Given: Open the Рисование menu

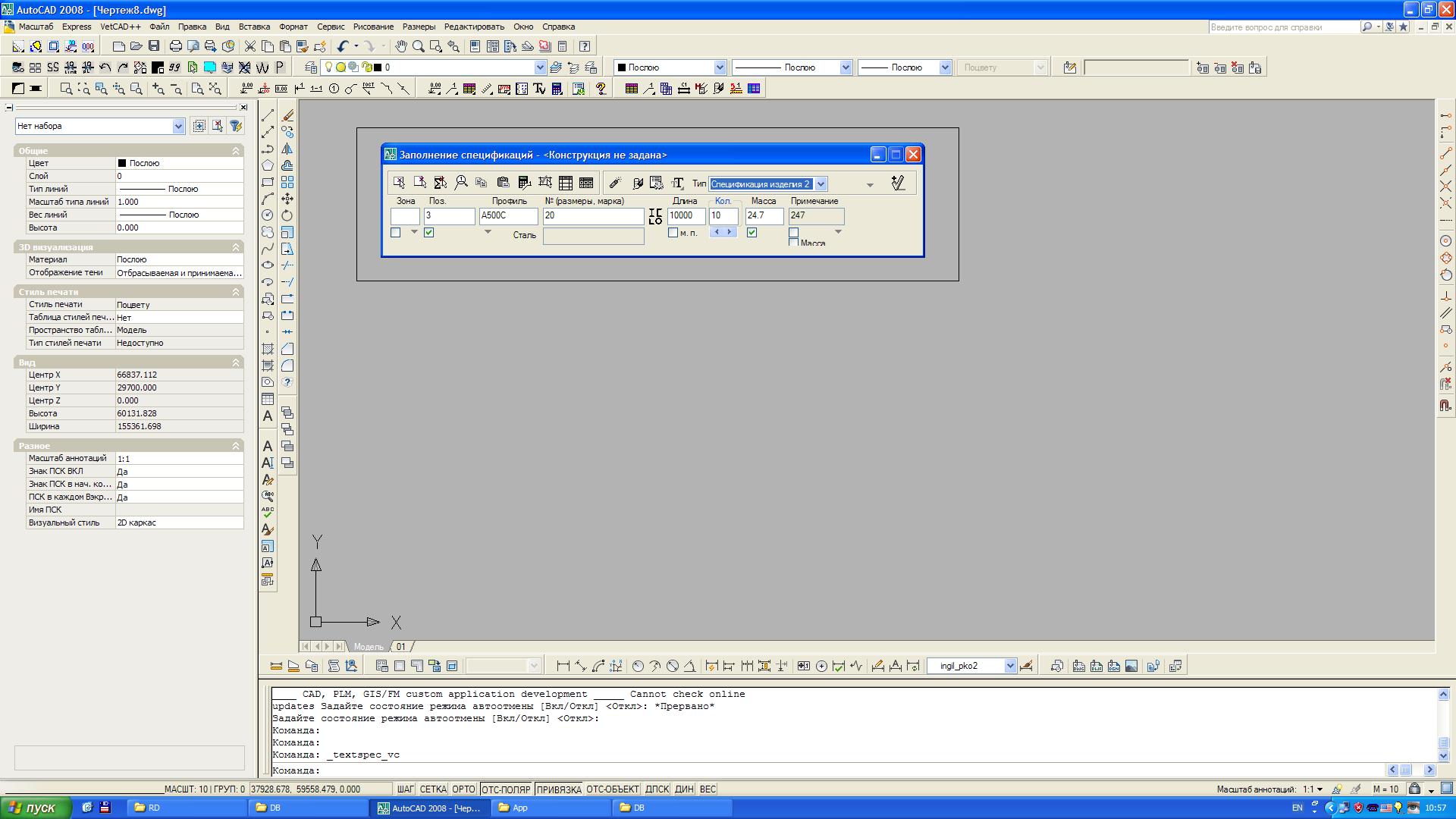Looking at the screenshot, I should (x=373, y=27).
